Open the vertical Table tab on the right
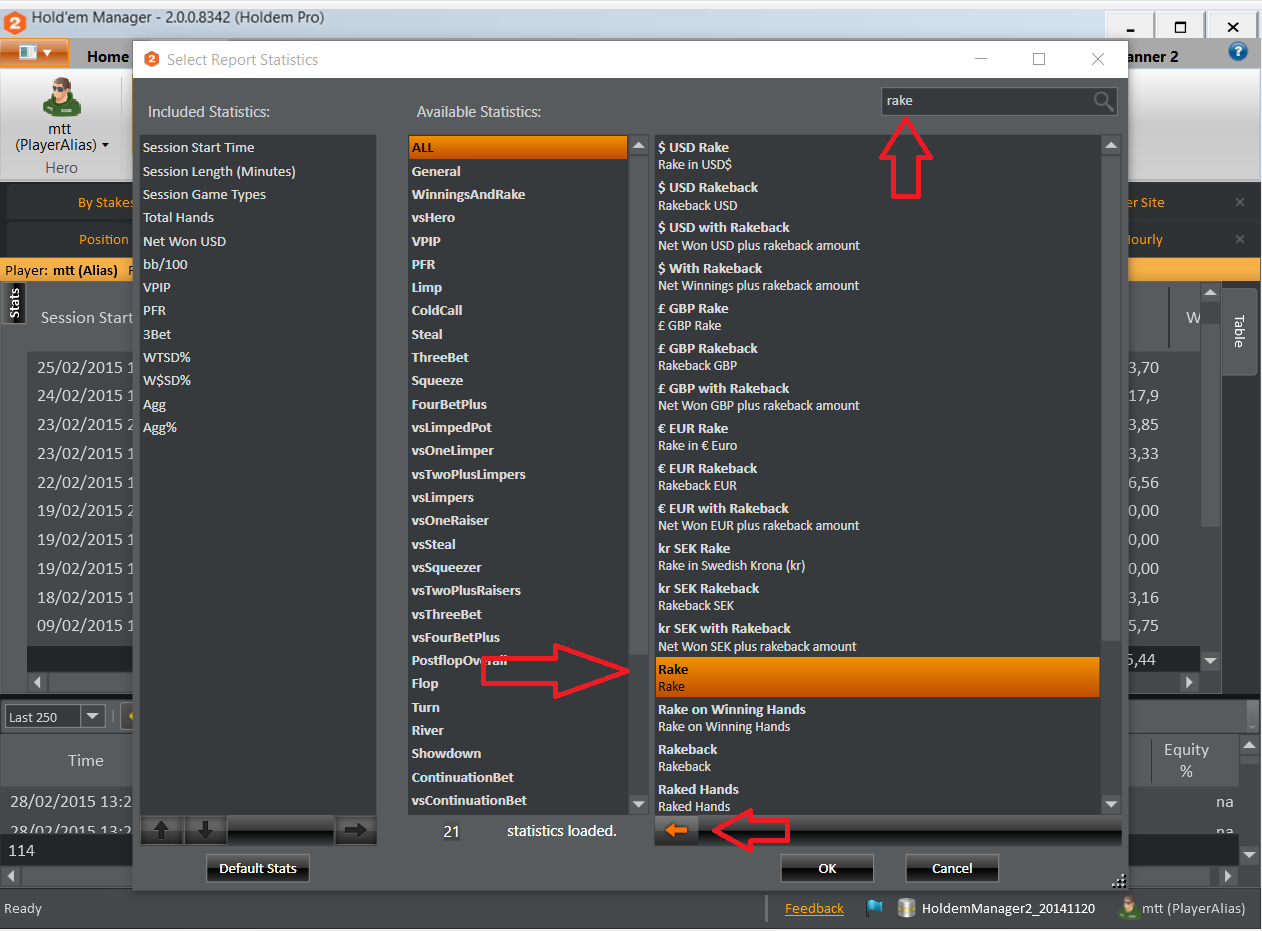This screenshot has width=1262, height=931. [1238, 331]
